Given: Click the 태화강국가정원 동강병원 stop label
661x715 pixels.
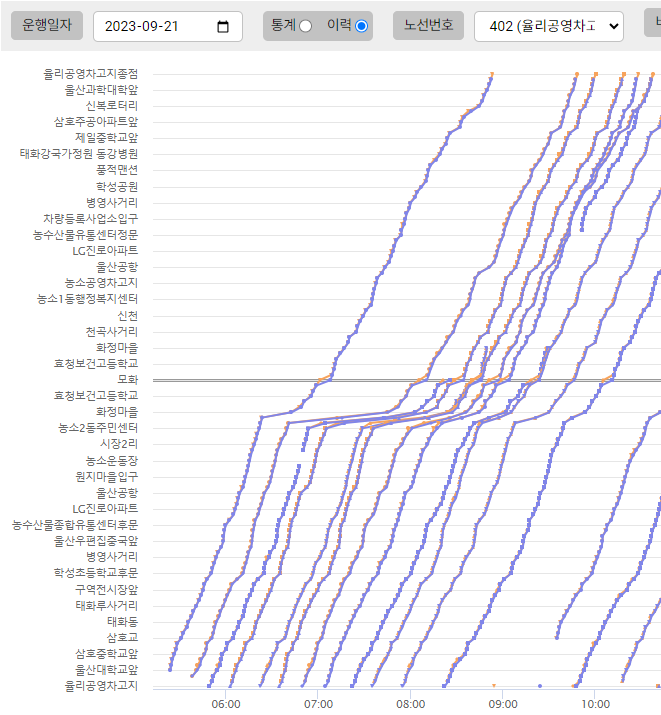Looking at the screenshot, I should [79, 154].
